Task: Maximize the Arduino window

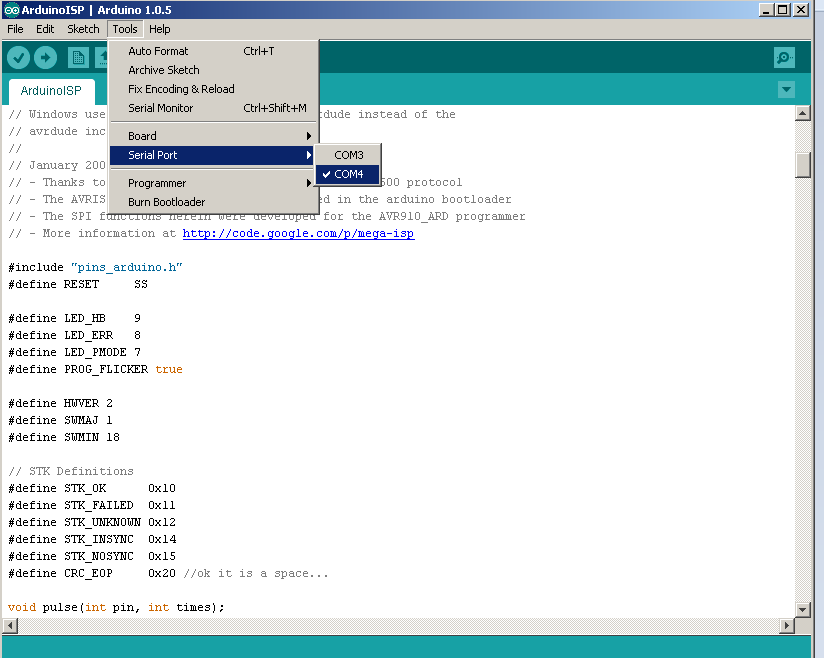Action: click(x=783, y=10)
